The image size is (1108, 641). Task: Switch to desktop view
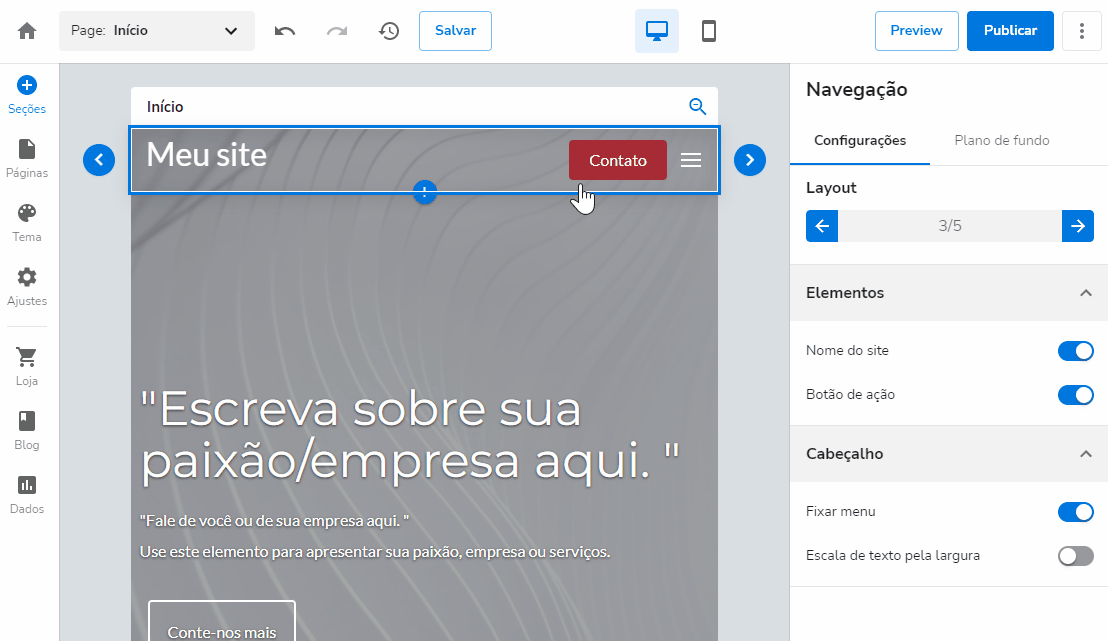[656, 31]
